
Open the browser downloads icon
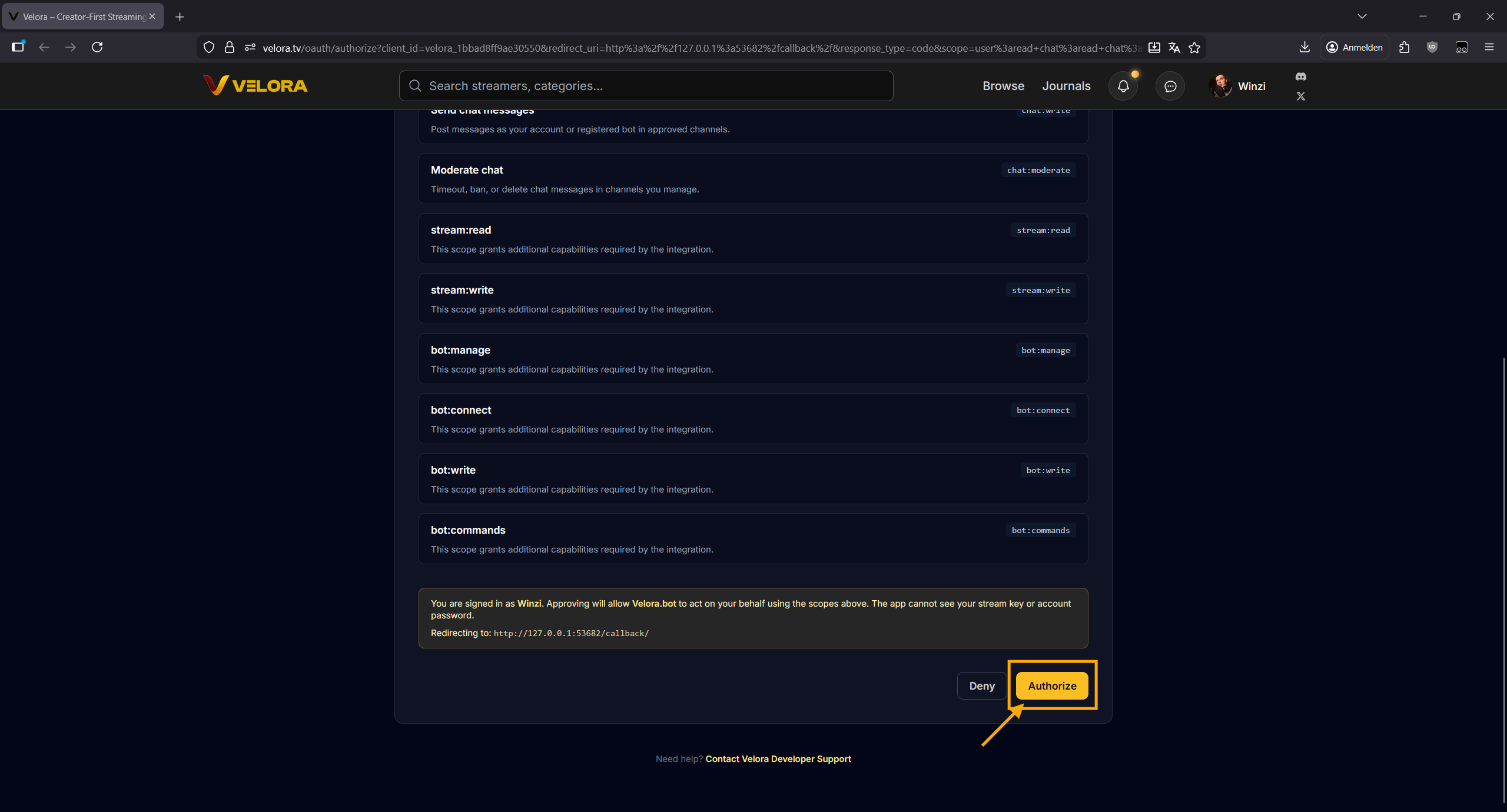point(1304,47)
